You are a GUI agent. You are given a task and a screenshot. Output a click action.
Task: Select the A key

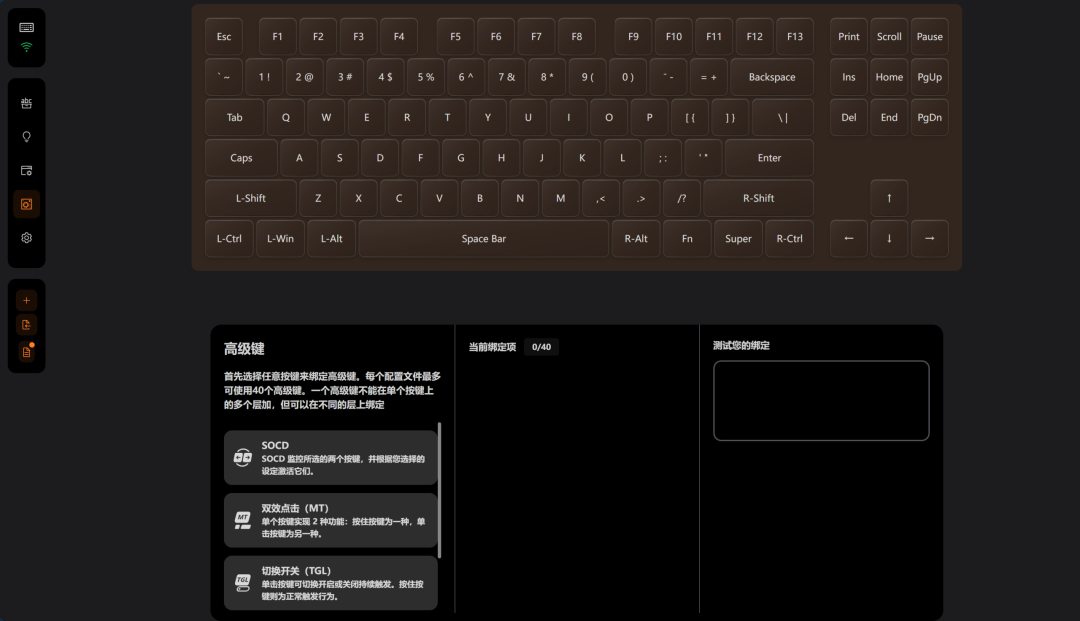tap(299, 158)
